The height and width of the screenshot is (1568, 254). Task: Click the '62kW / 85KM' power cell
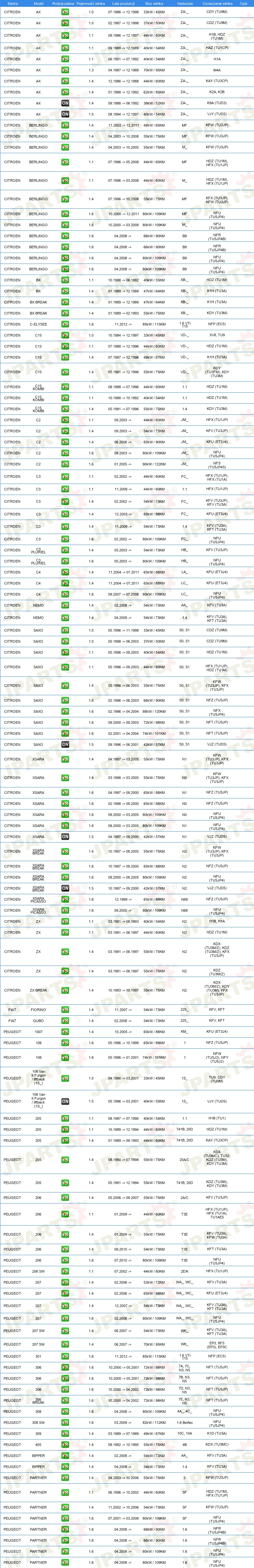click(154, 93)
